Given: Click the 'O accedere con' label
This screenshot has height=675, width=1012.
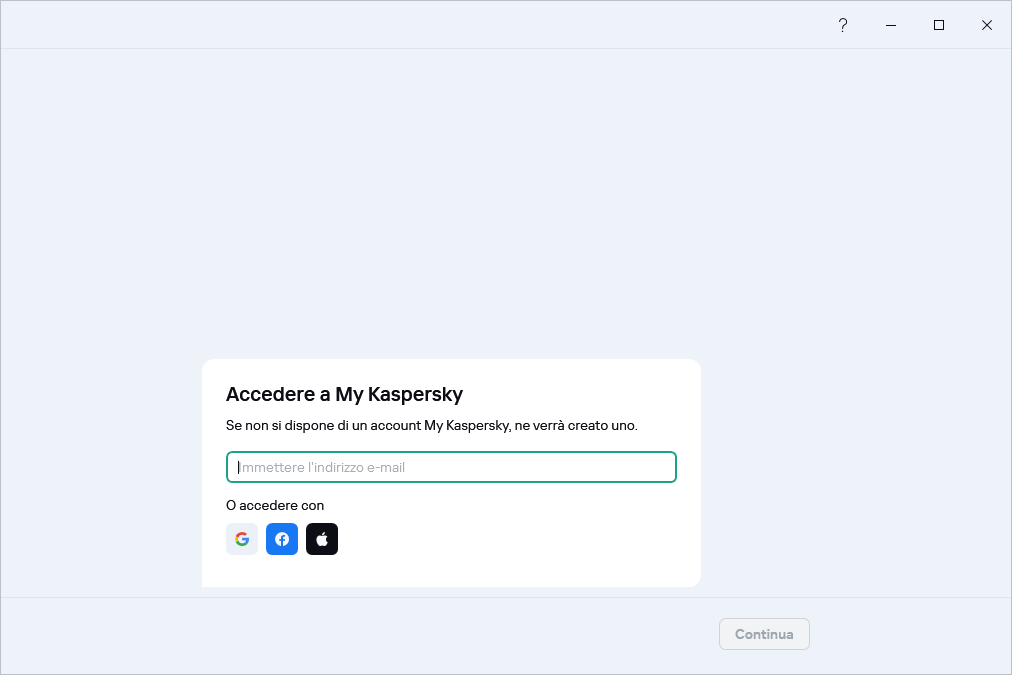Looking at the screenshot, I should 275,505.
